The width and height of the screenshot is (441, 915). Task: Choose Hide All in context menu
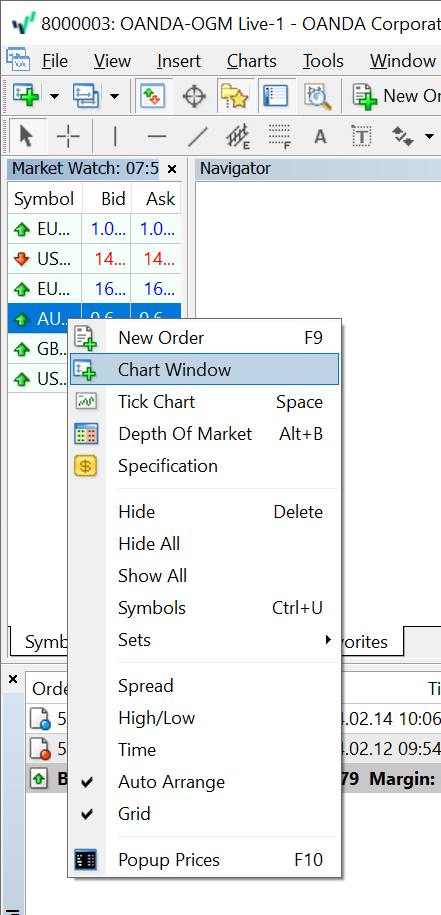click(204, 544)
